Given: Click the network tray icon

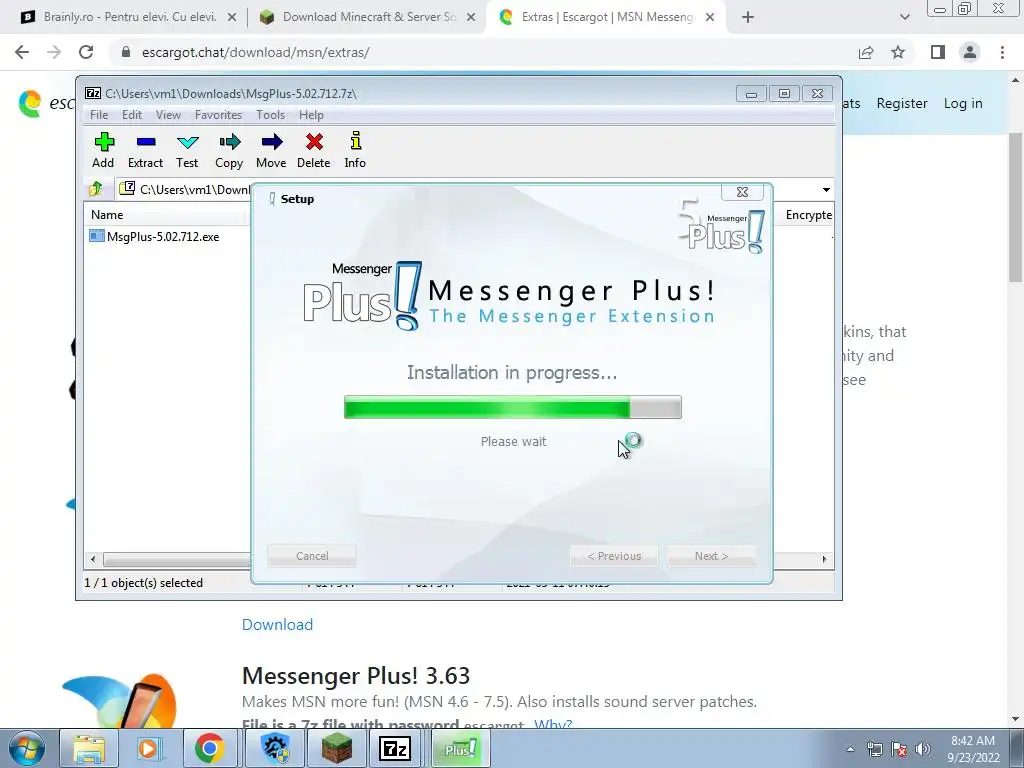Looking at the screenshot, I should click(x=874, y=749).
